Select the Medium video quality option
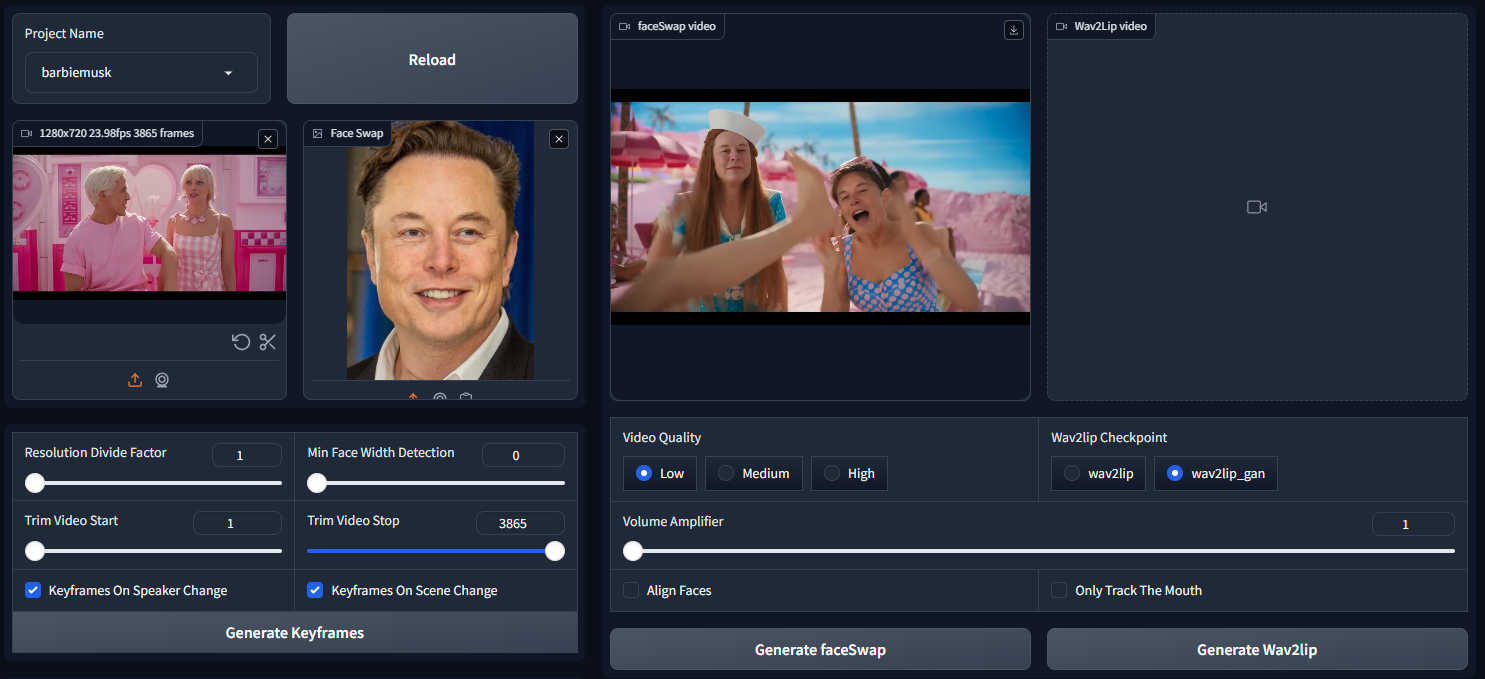Image resolution: width=1485 pixels, height=679 pixels. [x=754, y=474]
